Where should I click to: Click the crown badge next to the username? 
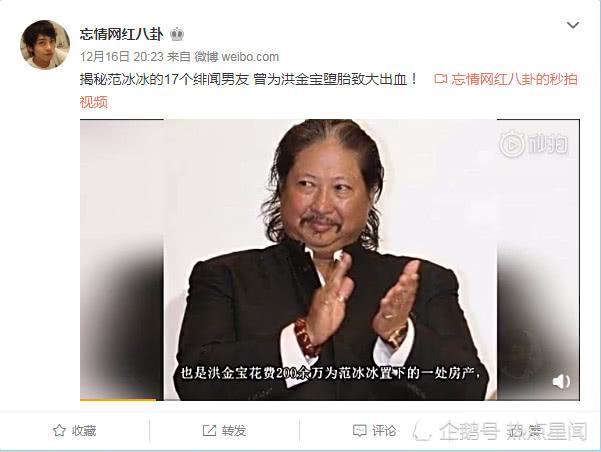point(177,35)
